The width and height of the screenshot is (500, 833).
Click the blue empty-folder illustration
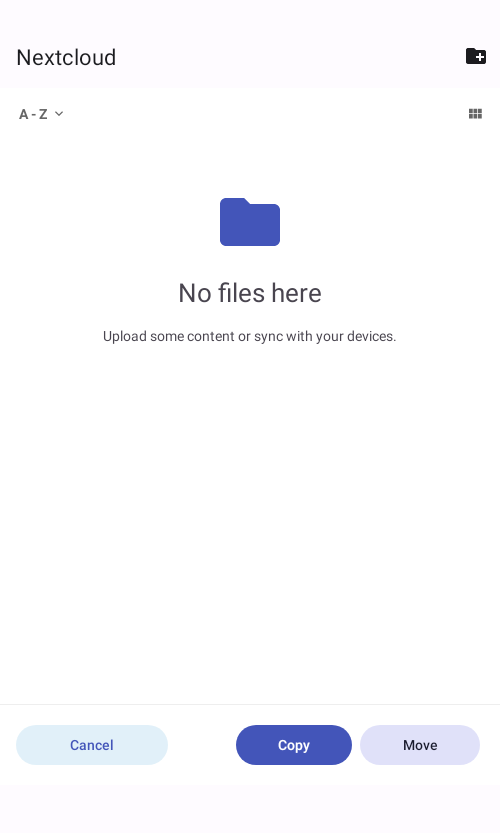250,222
